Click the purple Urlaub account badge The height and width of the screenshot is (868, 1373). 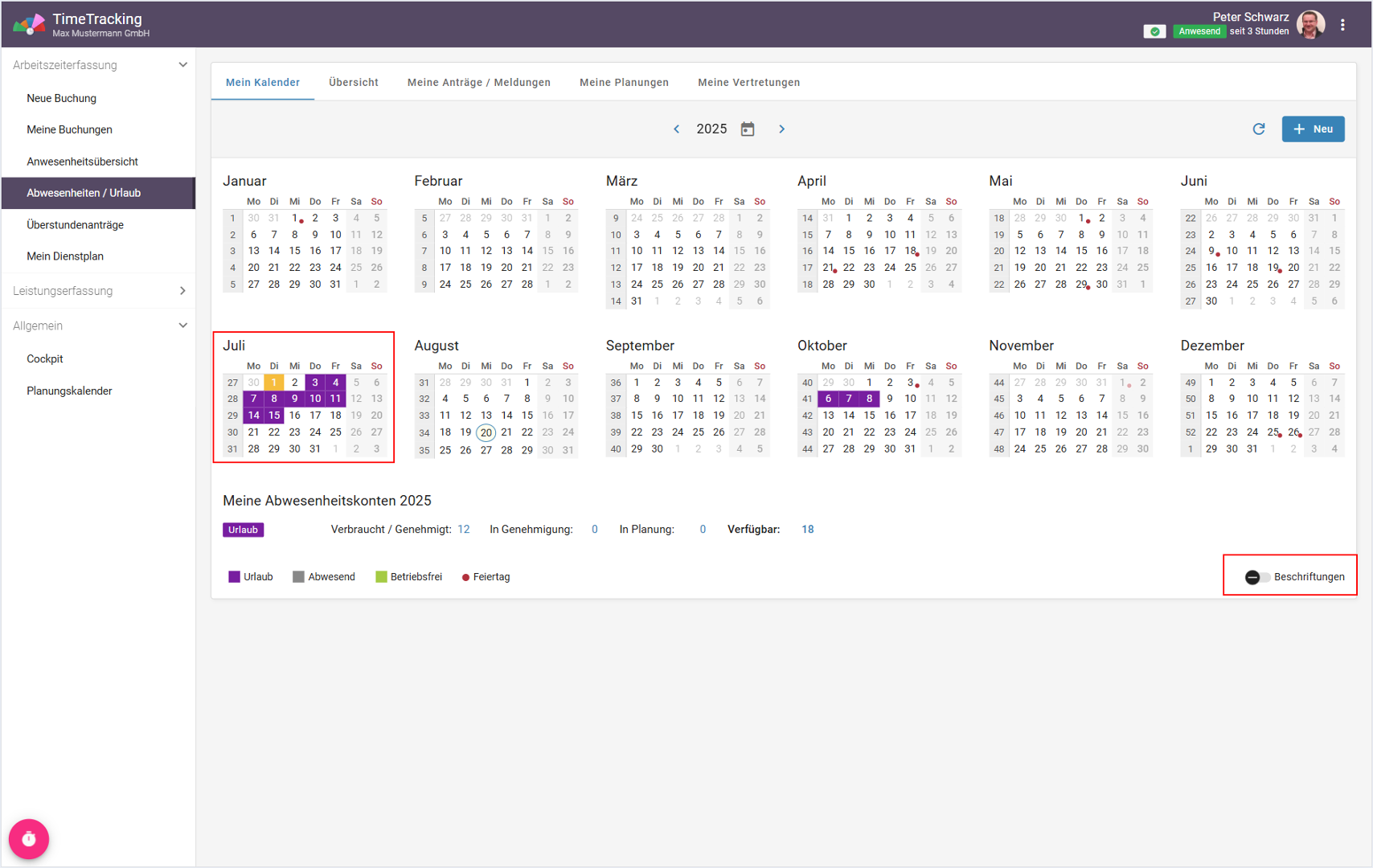pos(243,530)
